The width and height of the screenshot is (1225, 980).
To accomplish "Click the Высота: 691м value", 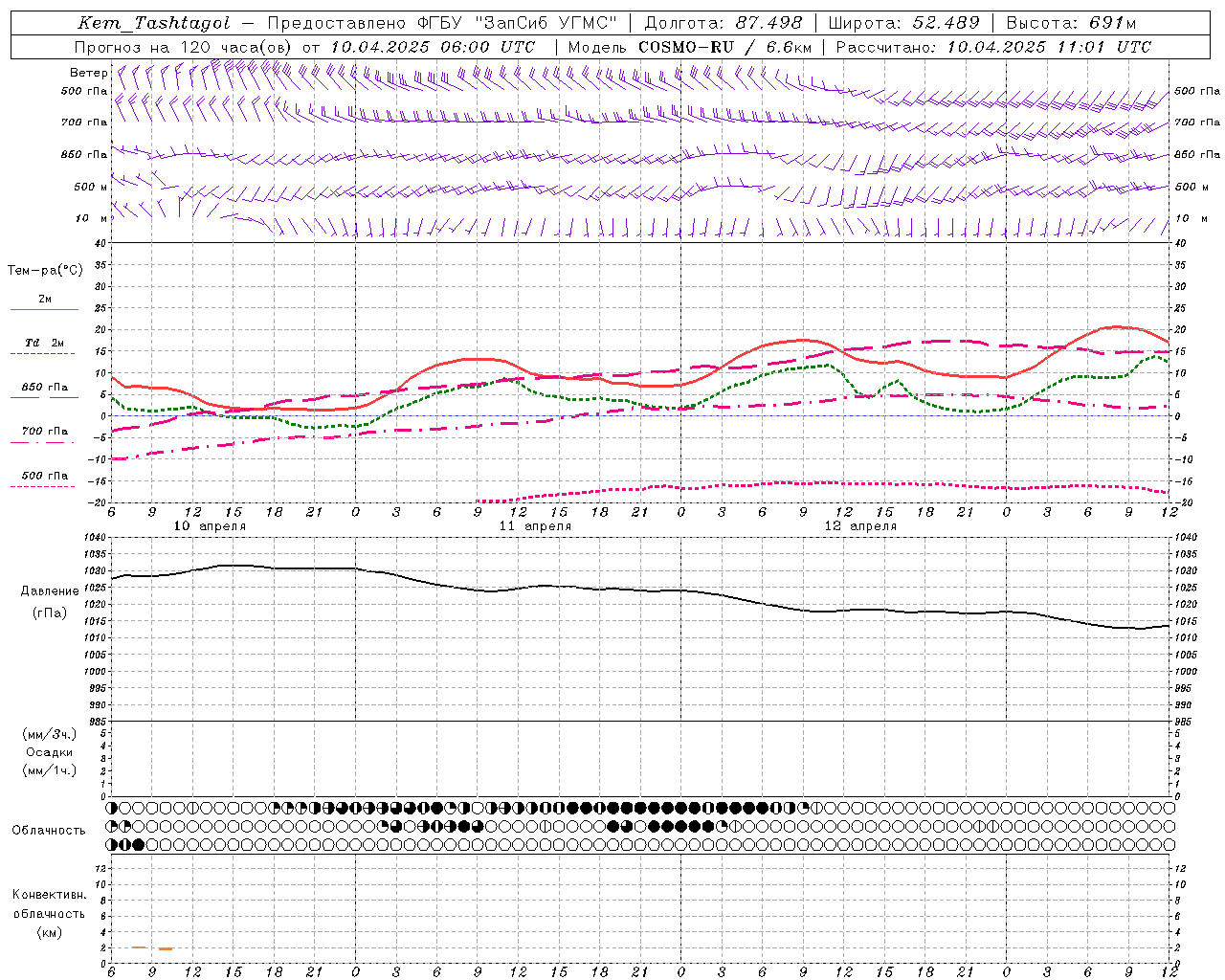I will pyautogui.click(x=1071, y=23).
